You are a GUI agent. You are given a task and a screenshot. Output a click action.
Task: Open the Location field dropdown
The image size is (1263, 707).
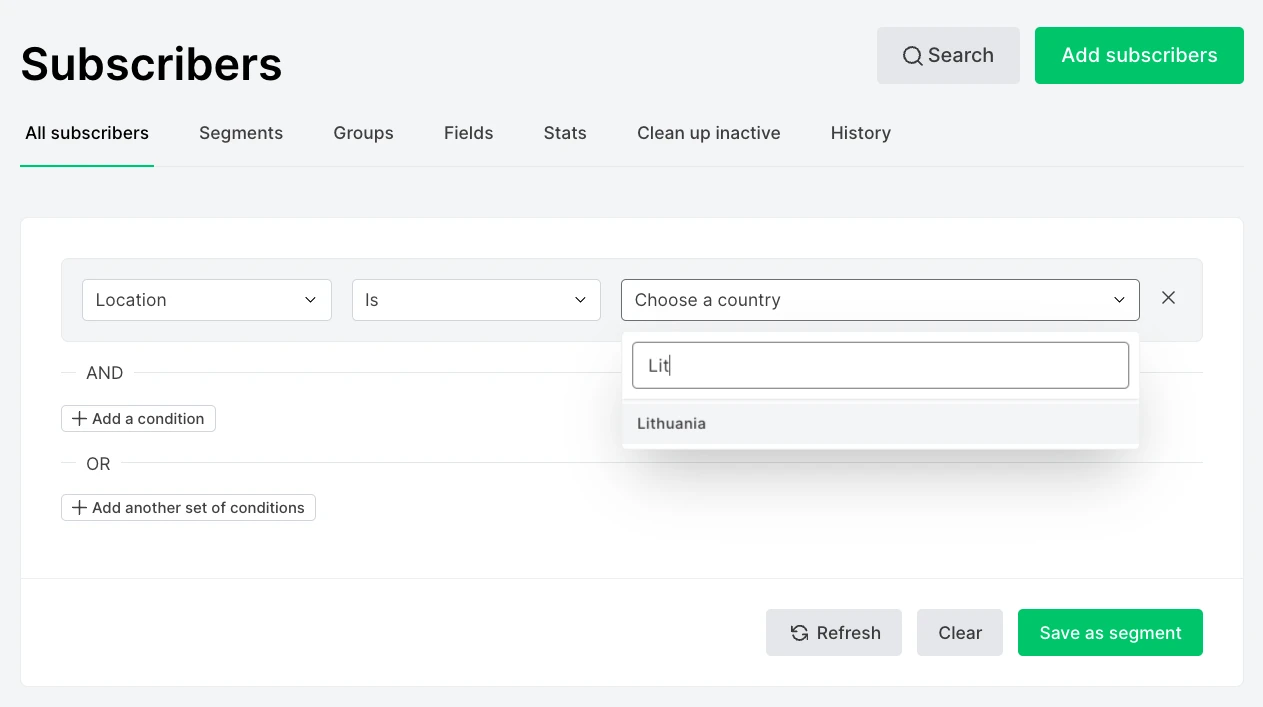click(x=206, y=300)
